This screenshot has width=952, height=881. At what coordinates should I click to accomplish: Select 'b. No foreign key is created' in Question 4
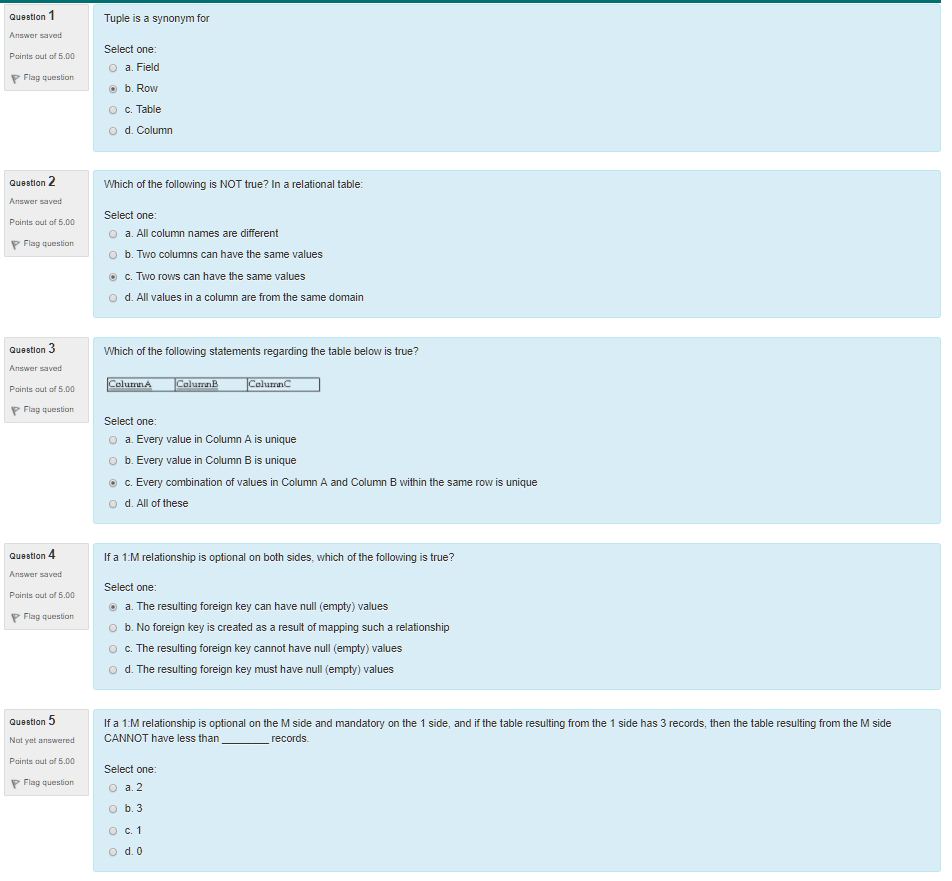pos(112,627)
